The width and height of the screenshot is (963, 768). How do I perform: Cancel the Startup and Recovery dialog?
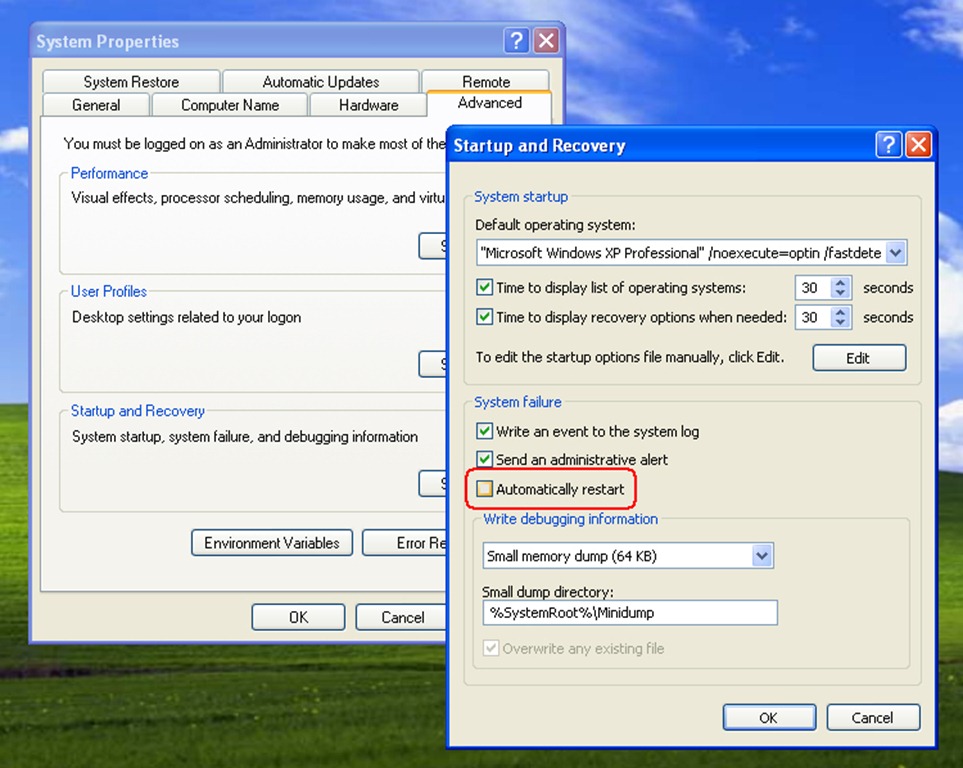873,717
